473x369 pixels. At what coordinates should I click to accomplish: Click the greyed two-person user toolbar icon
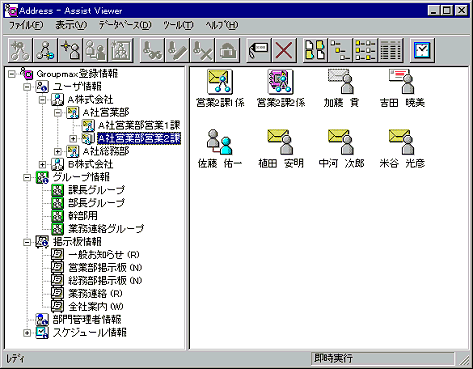95,50
